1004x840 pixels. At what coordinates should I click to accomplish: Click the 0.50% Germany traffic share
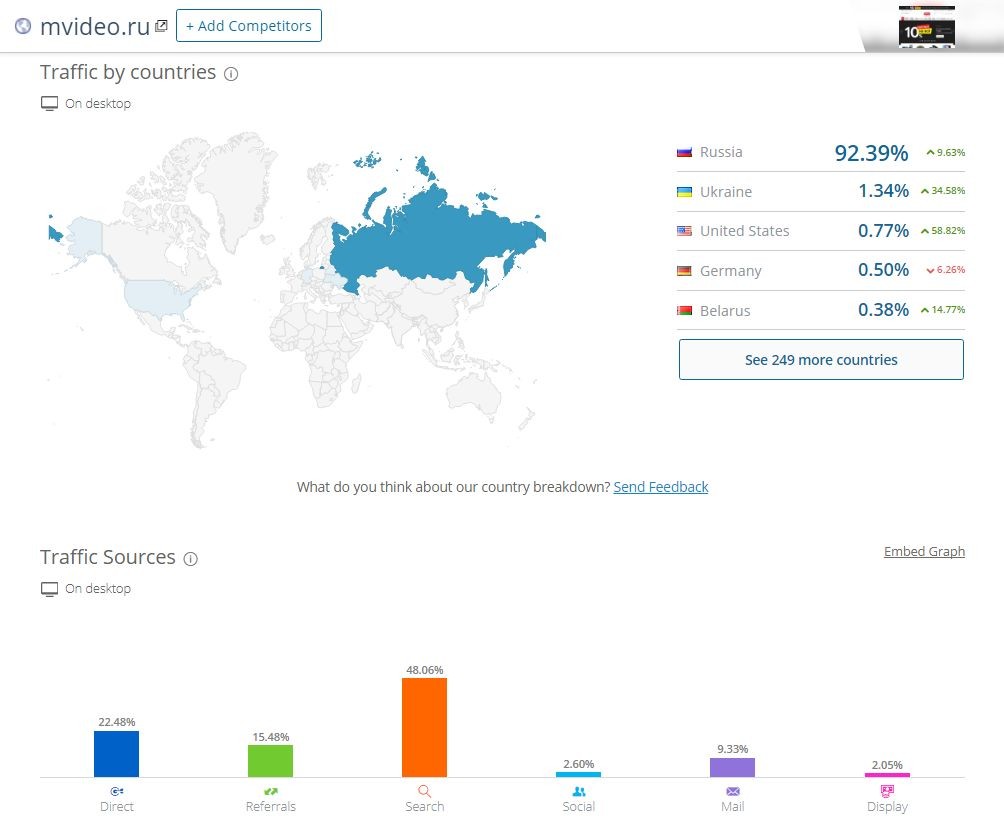point(884,270)
